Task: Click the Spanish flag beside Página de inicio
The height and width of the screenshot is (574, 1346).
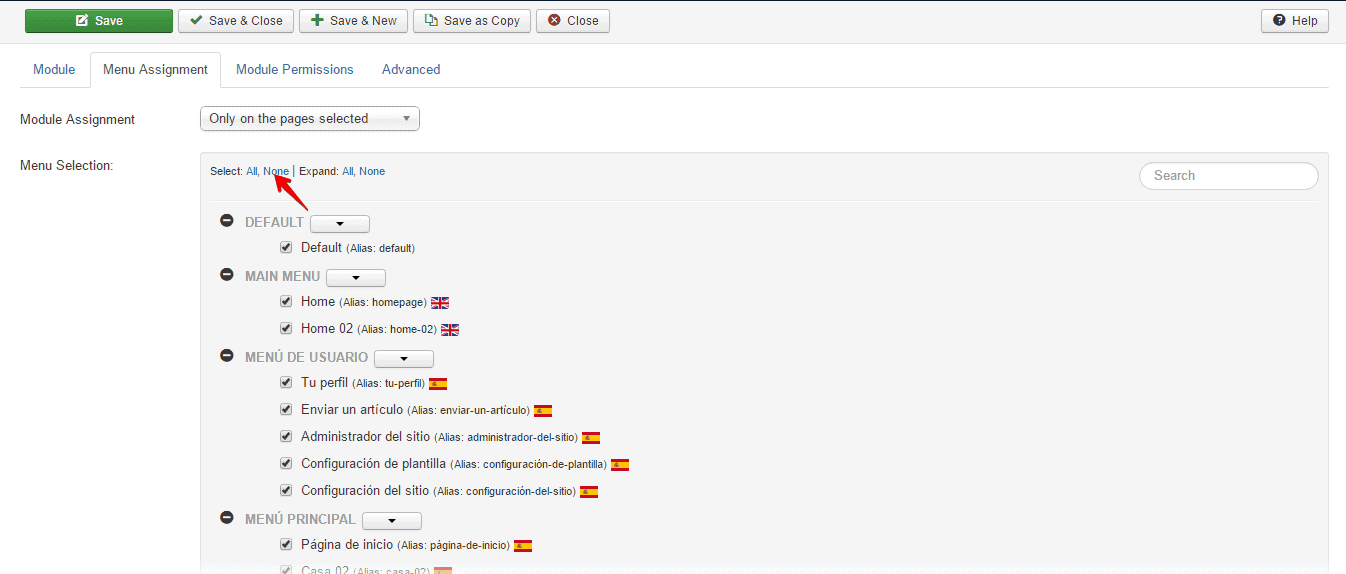Action: 523,546
